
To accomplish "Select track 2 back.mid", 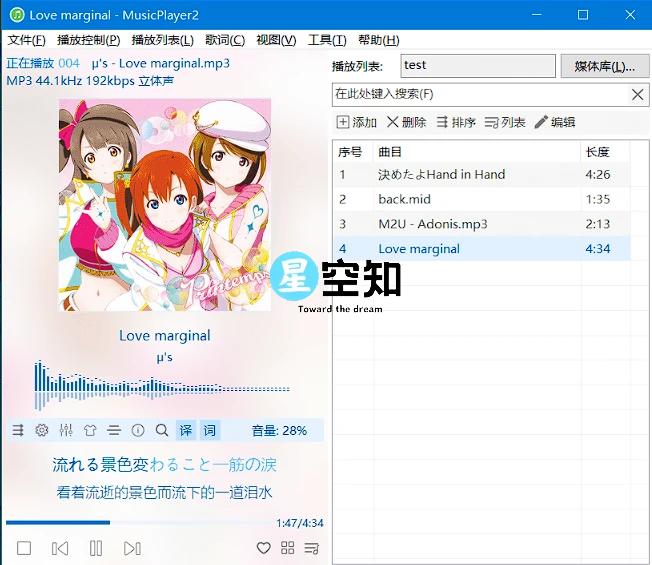I will click(x=482, y=199).
